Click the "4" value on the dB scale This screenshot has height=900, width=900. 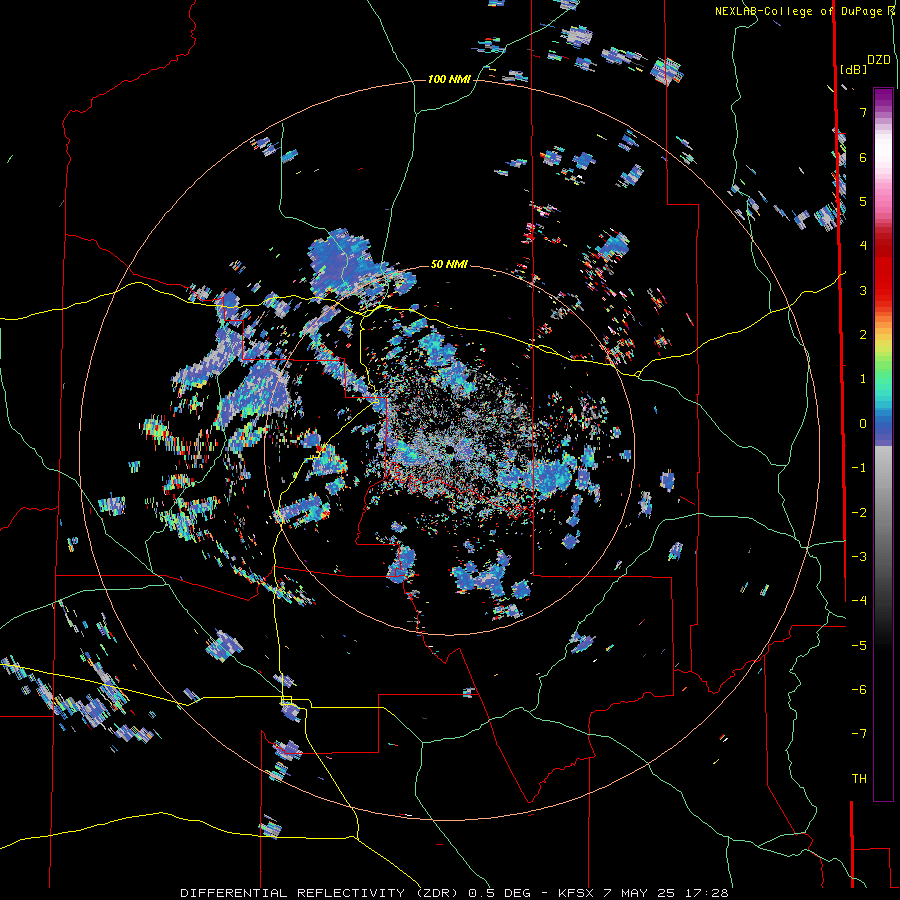point(863,246)
